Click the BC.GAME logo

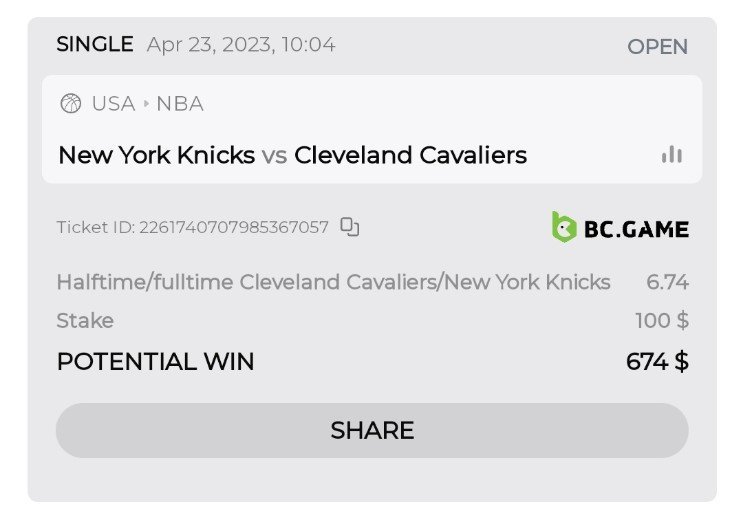pos(620,228)
